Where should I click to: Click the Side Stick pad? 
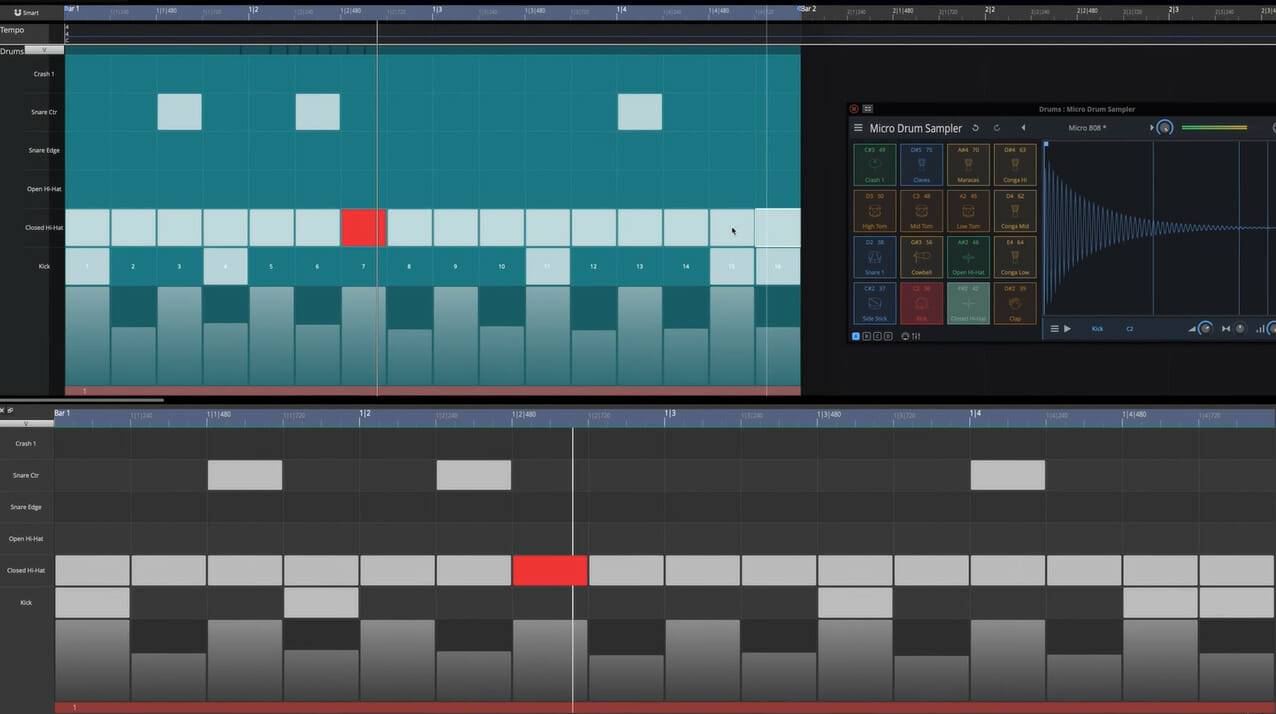(x=874, y=303)
